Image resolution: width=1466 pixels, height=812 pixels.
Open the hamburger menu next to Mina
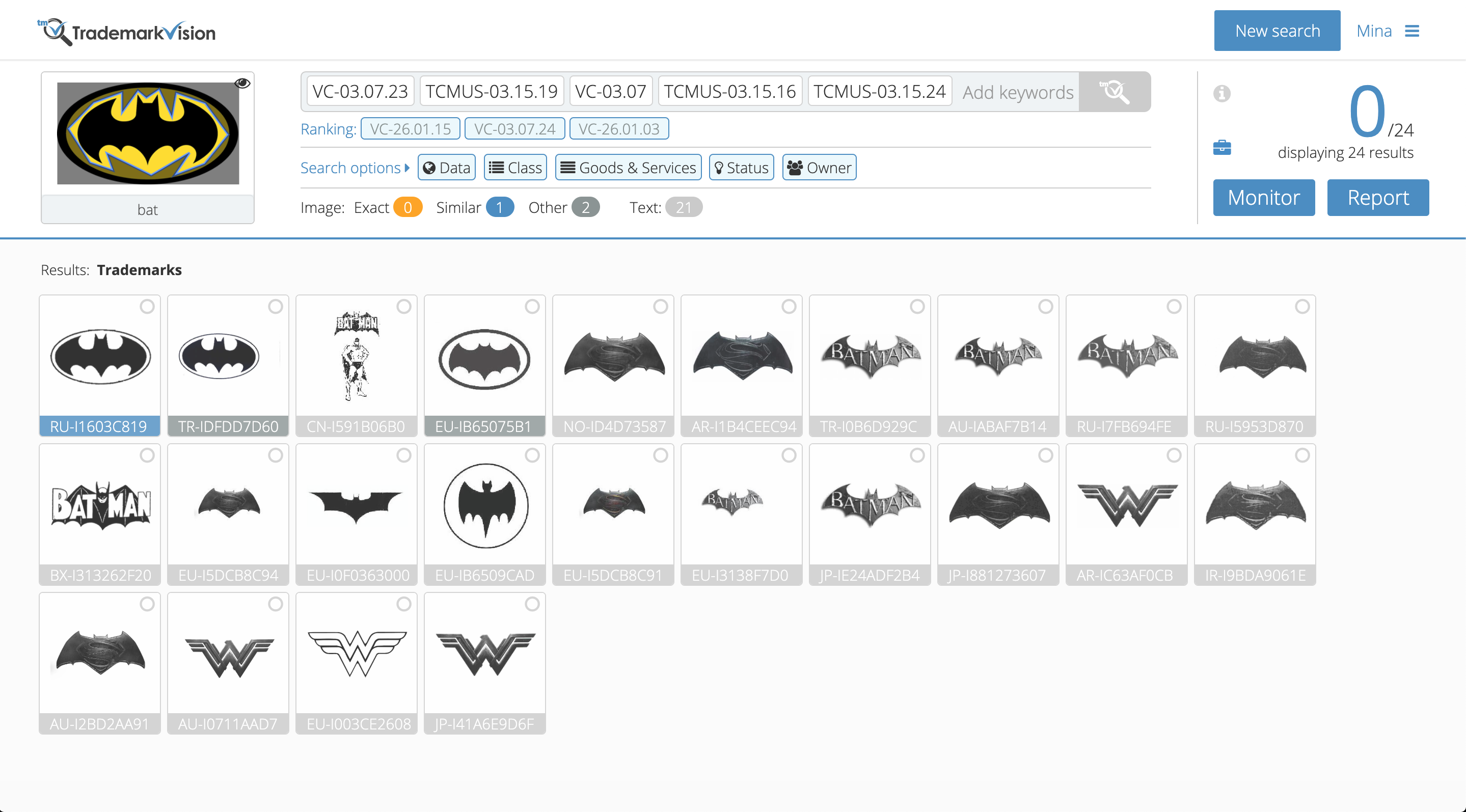point(1411,31)
